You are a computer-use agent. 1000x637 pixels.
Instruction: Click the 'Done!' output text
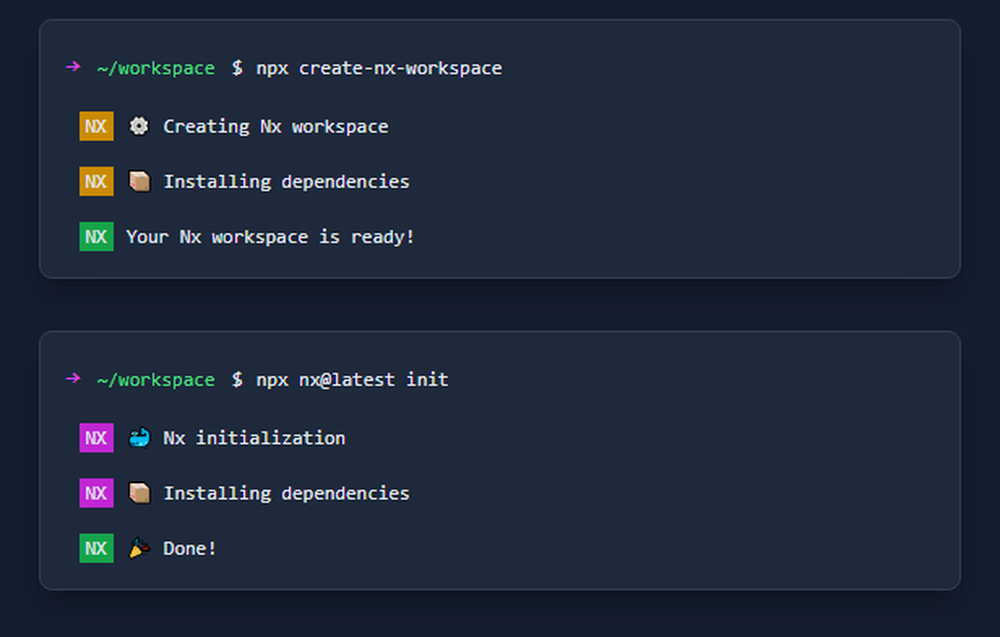pyautogui.click(x=189, y=548)
